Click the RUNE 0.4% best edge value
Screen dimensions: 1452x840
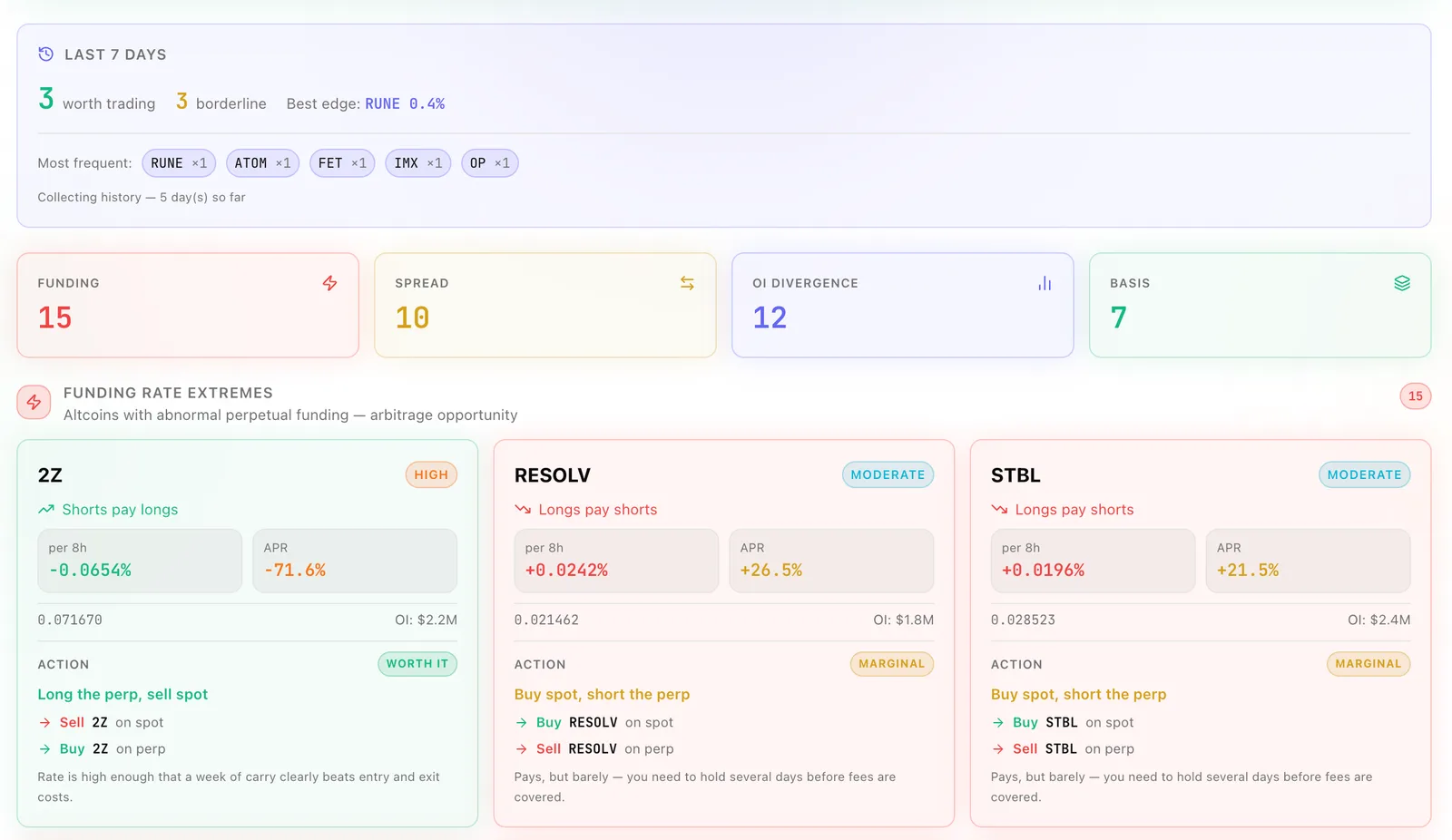[405, 103]
